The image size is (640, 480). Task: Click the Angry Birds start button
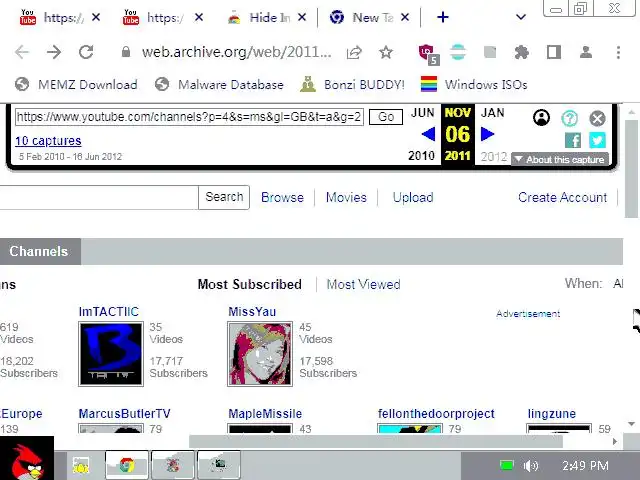coord(27,458)
